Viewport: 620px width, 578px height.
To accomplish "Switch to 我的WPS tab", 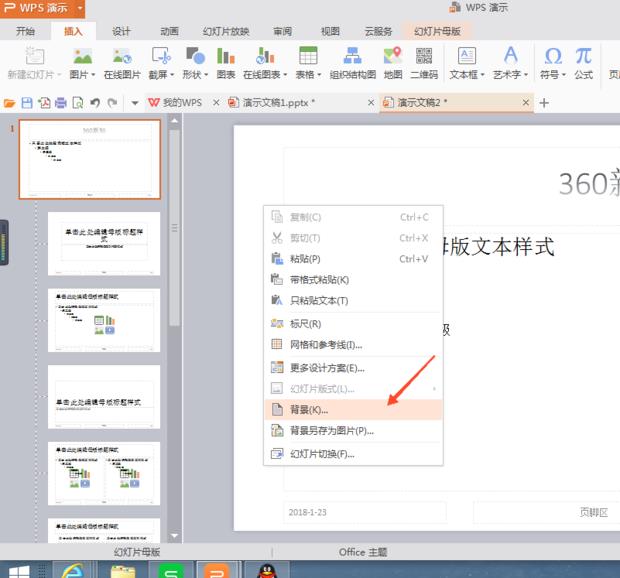I will pyautogui.click(x=182, y=103).
